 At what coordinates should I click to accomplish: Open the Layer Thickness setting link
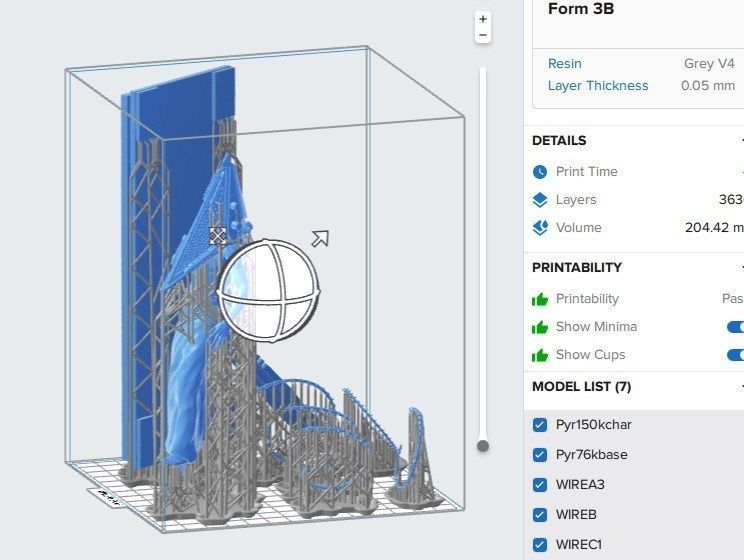[598, 85]
